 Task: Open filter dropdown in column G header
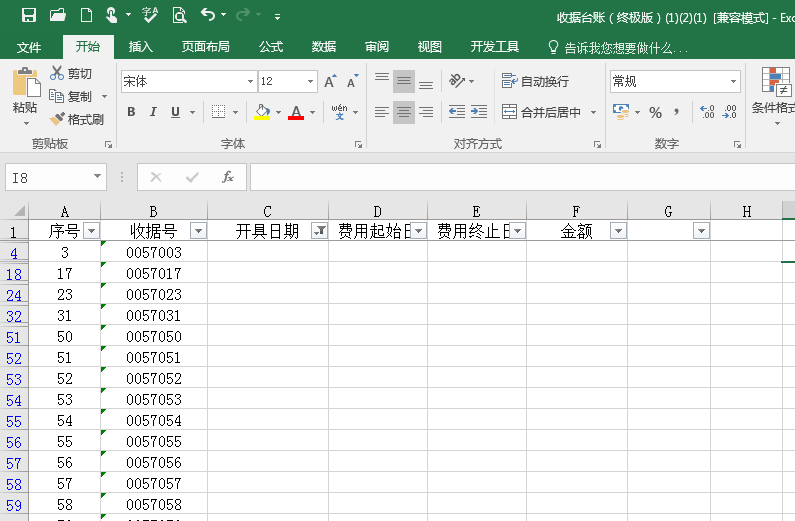[701, 231]
